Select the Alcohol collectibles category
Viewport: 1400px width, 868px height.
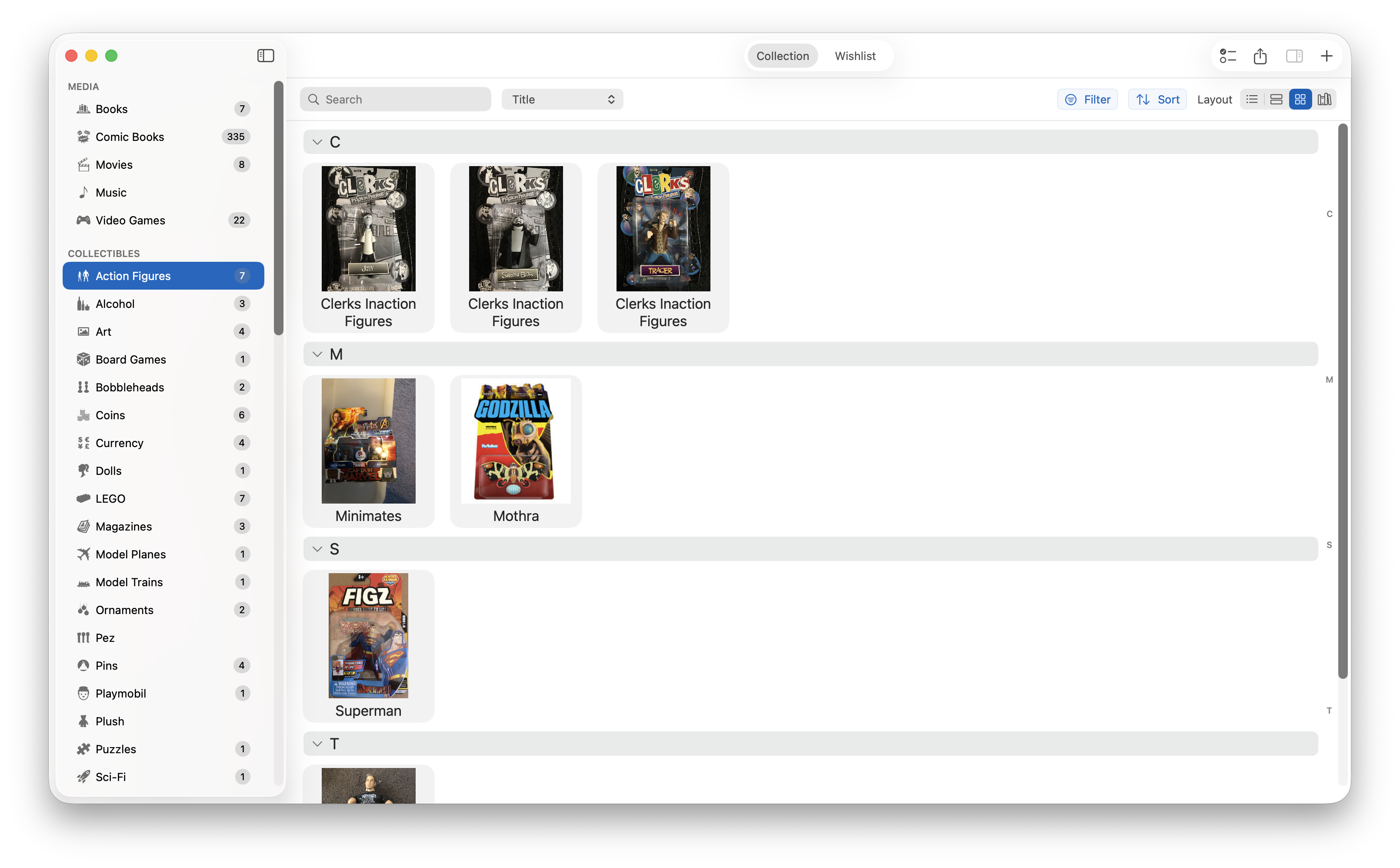[115, 303]
